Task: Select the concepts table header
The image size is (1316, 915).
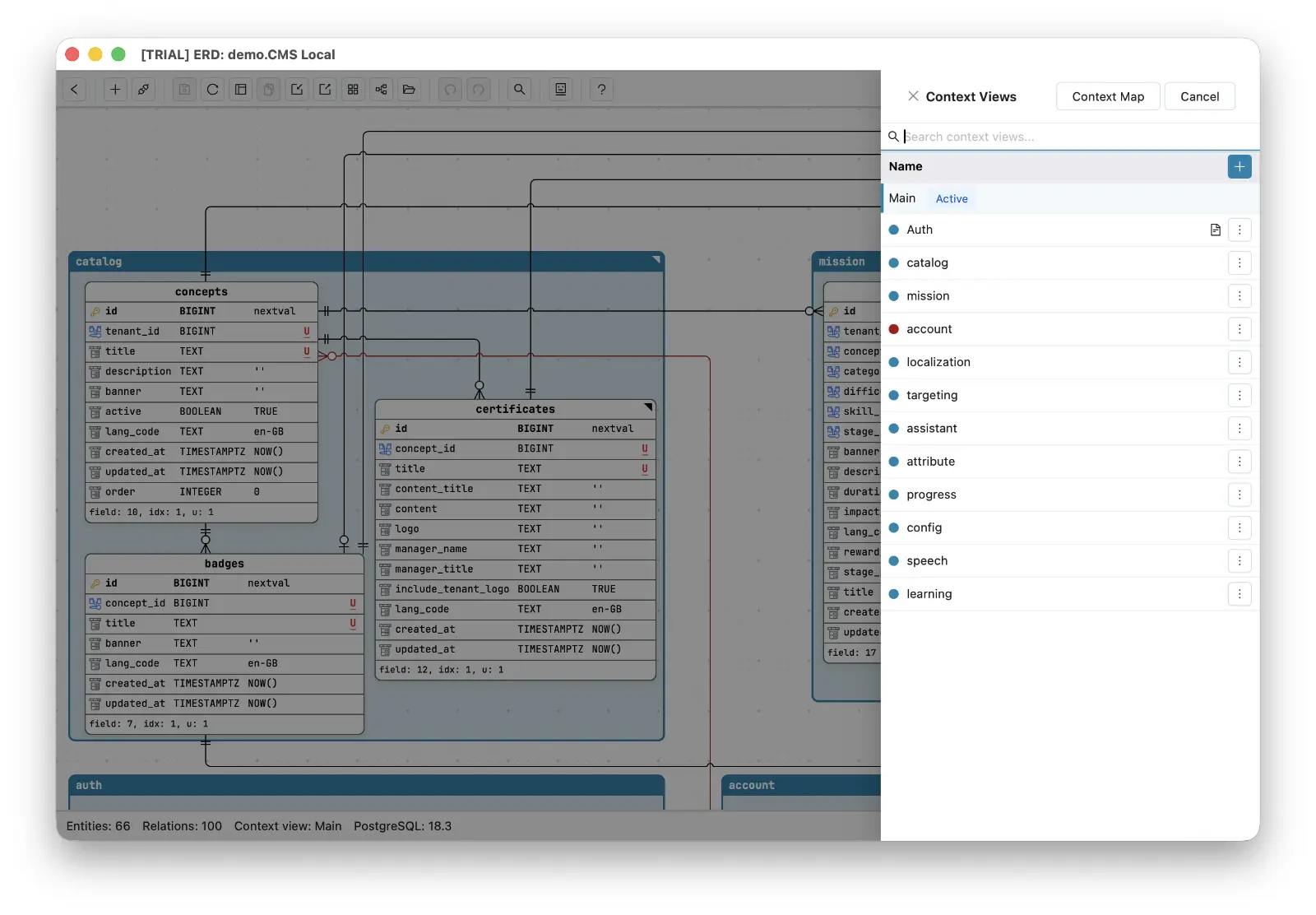Action: click(202, 291)
